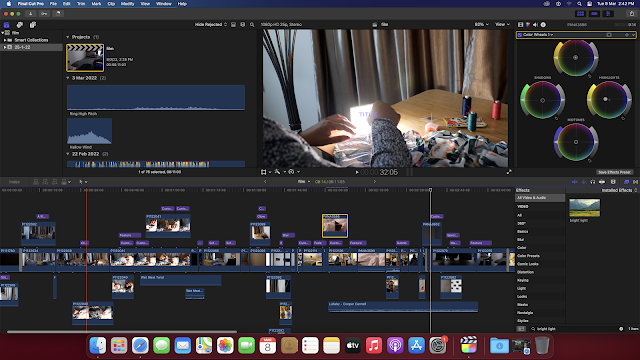Open the info inspector icon
This screenshot has width=640, height=360.
[543, 25]
